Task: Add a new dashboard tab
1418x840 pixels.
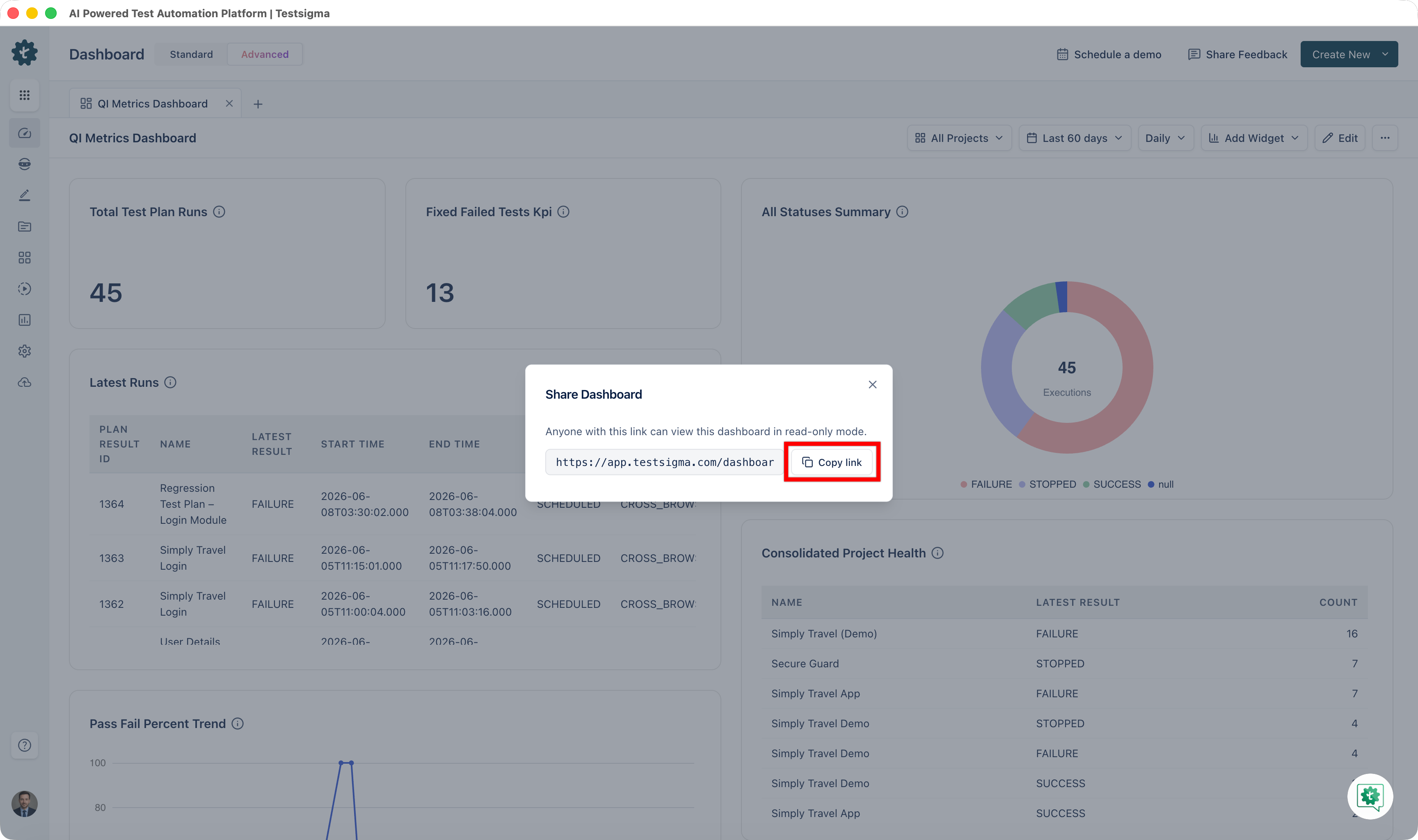Action: (258, 104)
